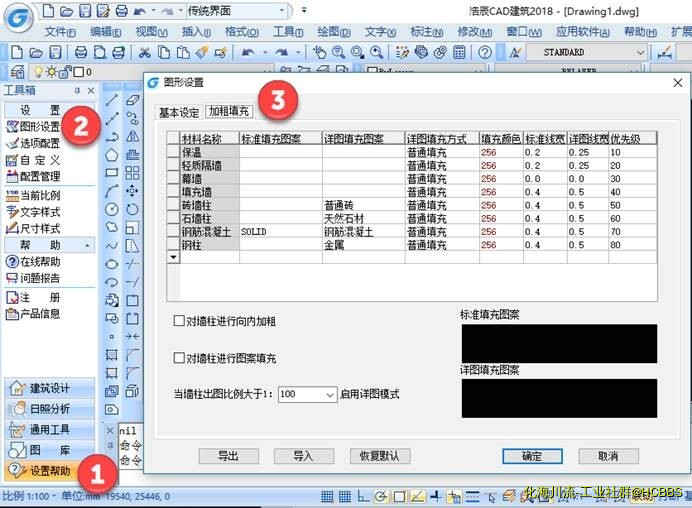Click the 文字样式 toolbox entry
Screen dimensions: 692x508
point(40,211)
